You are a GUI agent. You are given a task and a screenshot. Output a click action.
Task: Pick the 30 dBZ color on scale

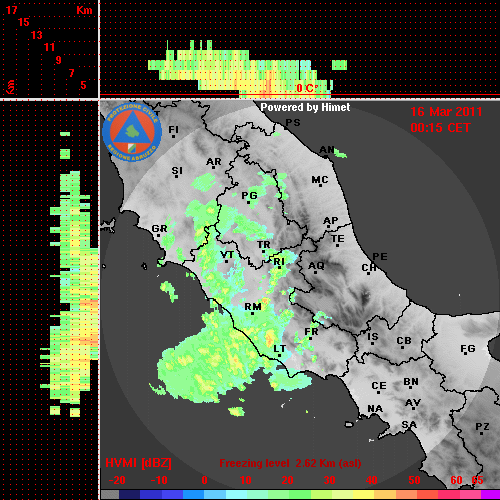pyautogui.click(x=329, y=494)
